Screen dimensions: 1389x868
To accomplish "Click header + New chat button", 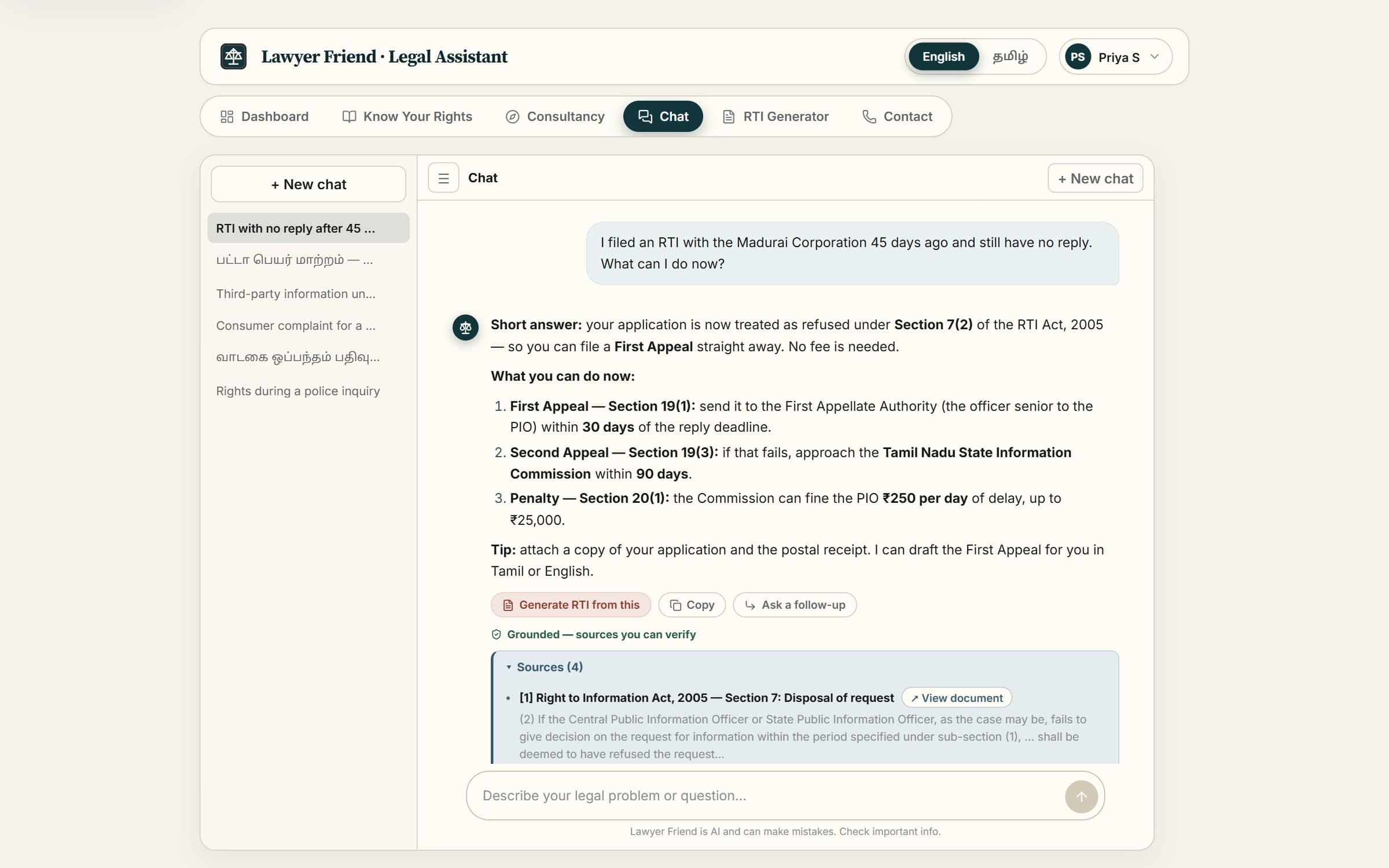I will tap(1095, 178).
